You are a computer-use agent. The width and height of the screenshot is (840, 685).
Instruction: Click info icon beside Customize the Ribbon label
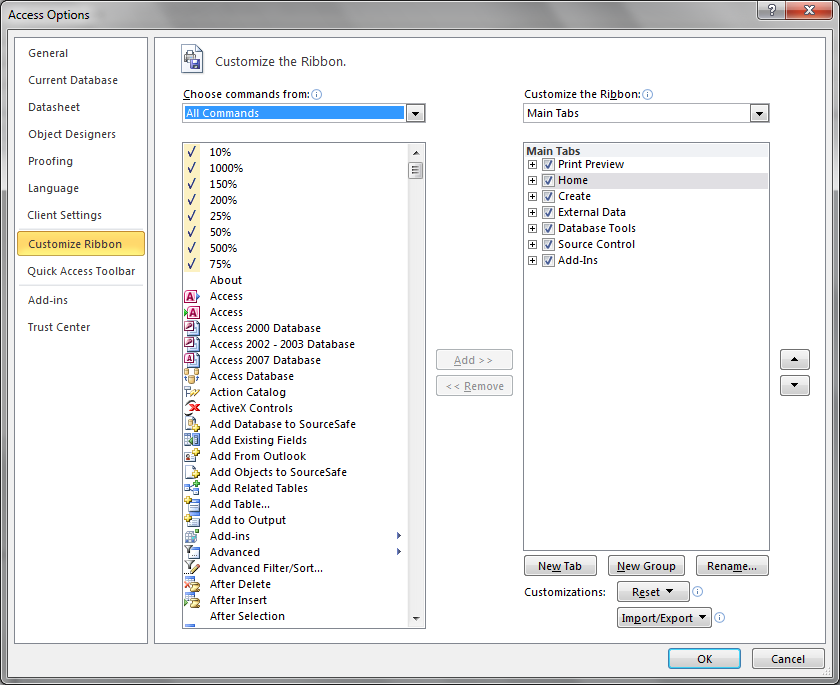pos(647,94)
